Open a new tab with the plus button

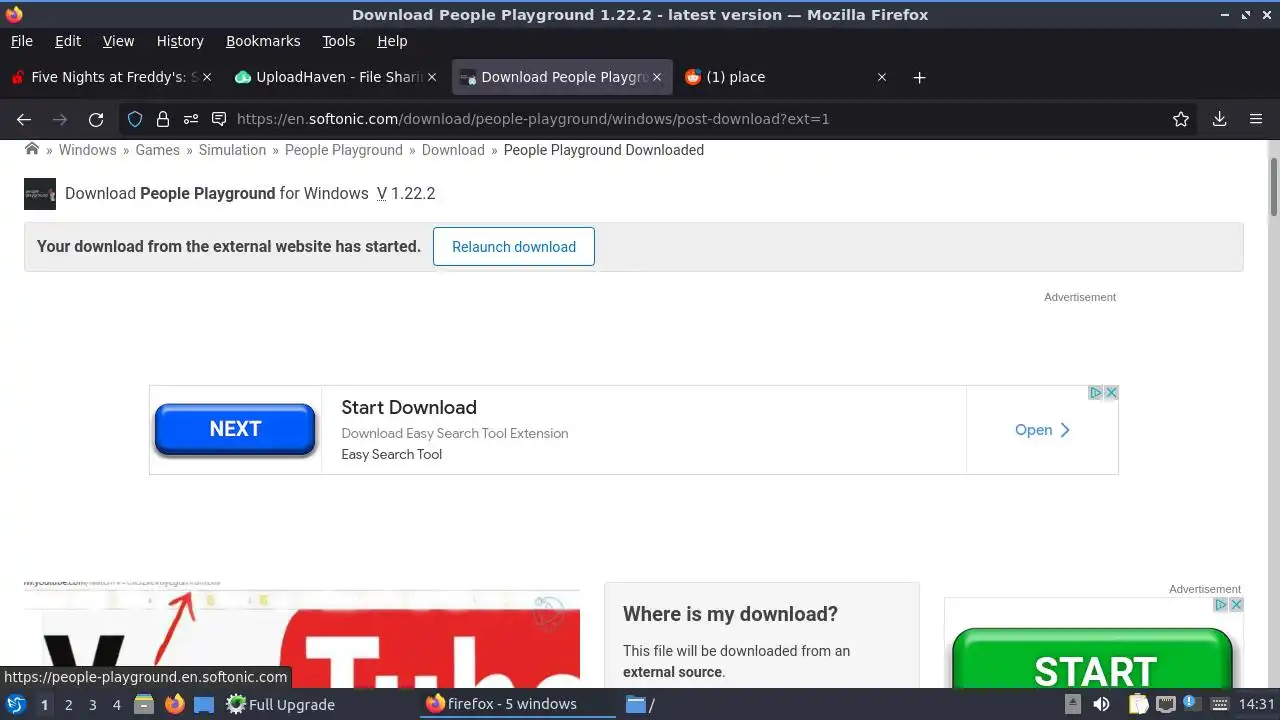pyautogui.click(x=919, y=77)
